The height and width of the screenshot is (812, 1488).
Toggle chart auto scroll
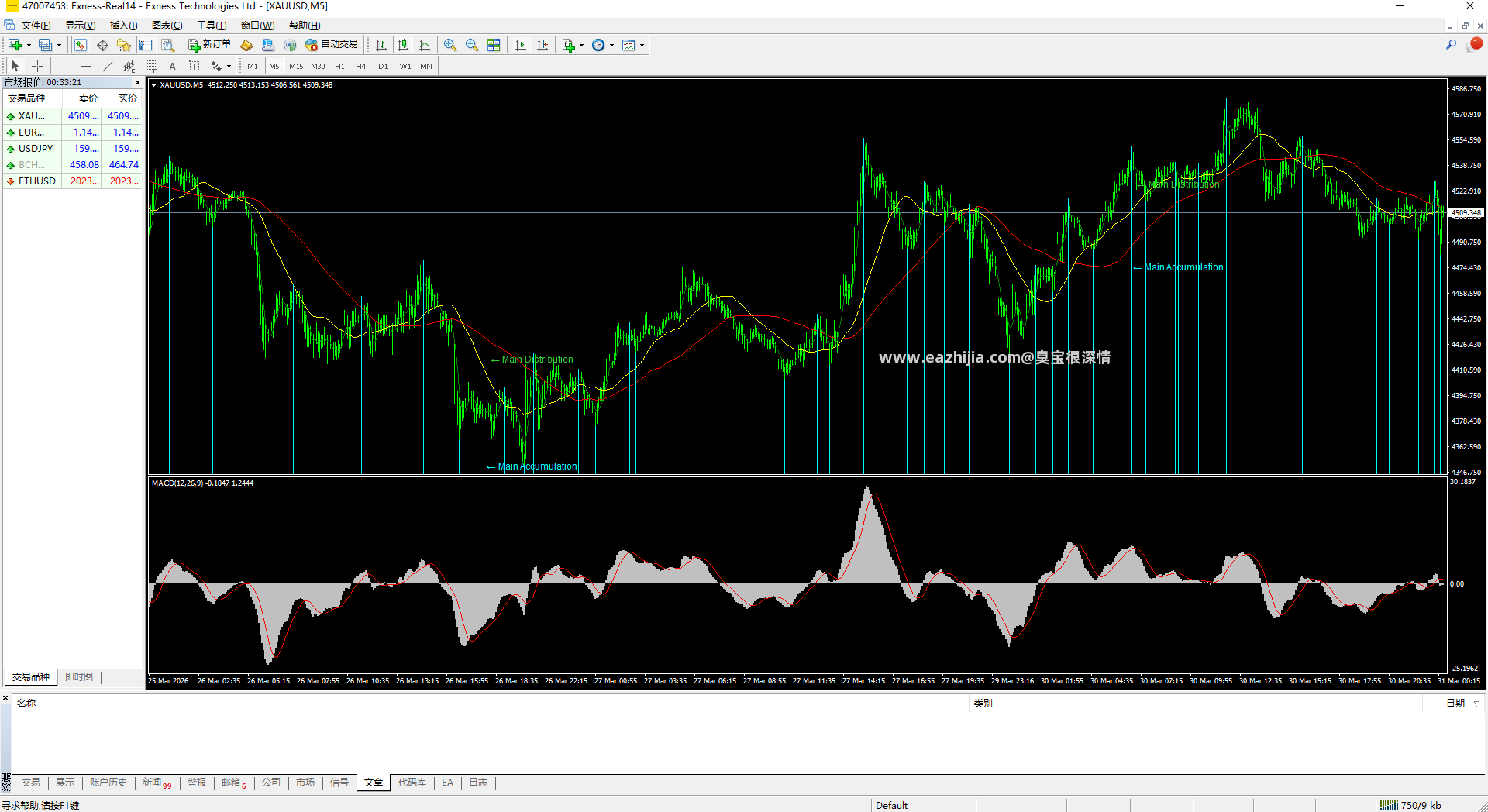click(x=521, y=45)
